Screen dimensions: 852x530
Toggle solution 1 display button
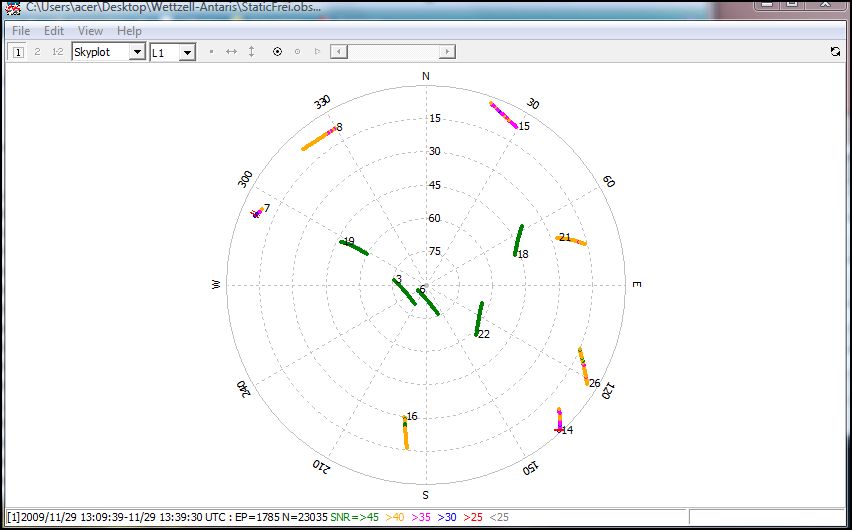(x=18, y=52)
